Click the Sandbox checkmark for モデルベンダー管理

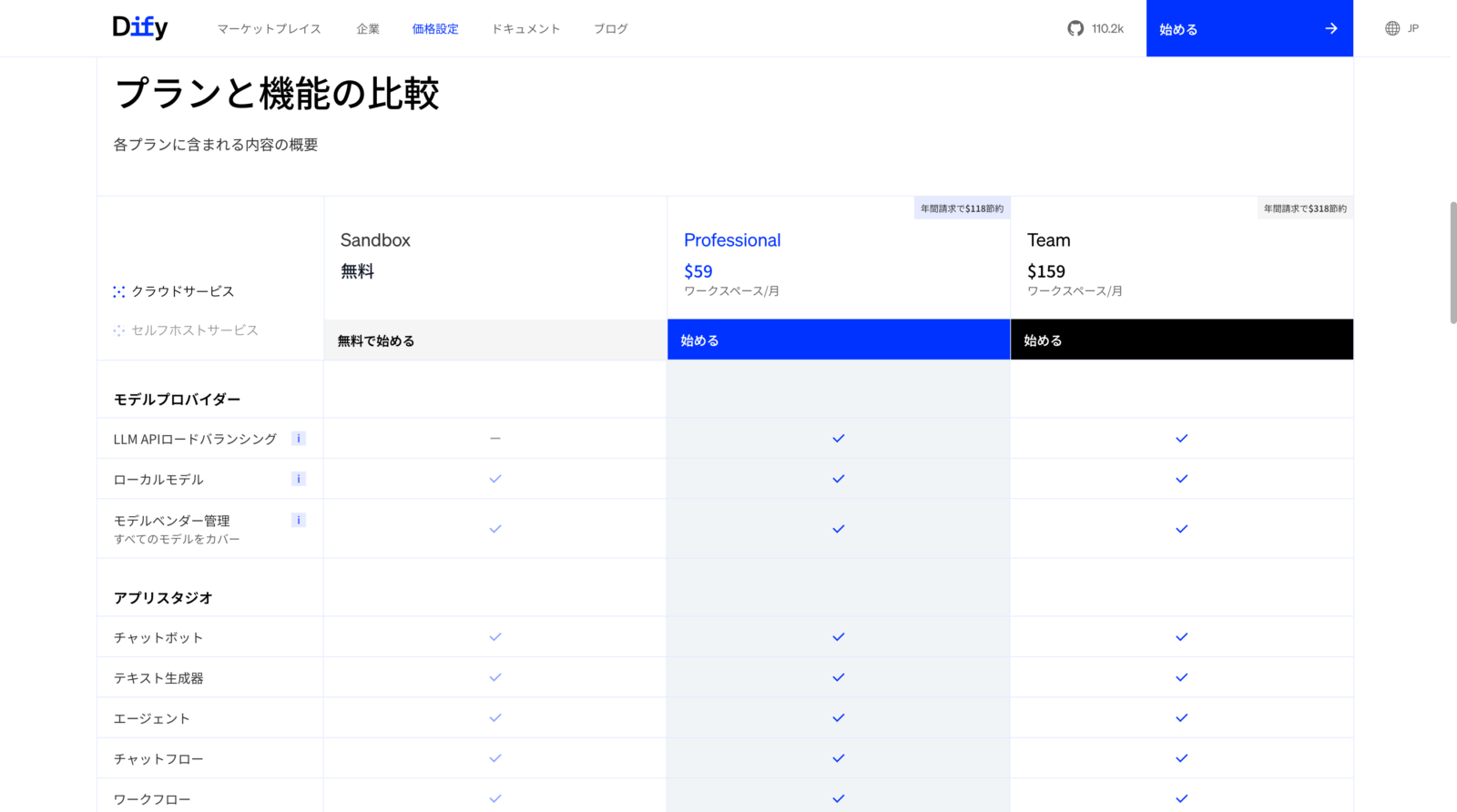(495, 529)
